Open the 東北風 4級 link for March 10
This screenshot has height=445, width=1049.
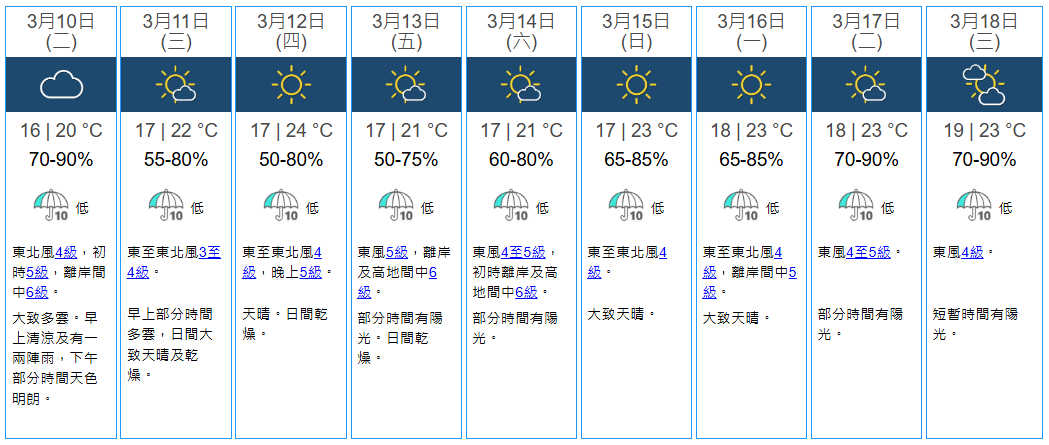point(67,252)
